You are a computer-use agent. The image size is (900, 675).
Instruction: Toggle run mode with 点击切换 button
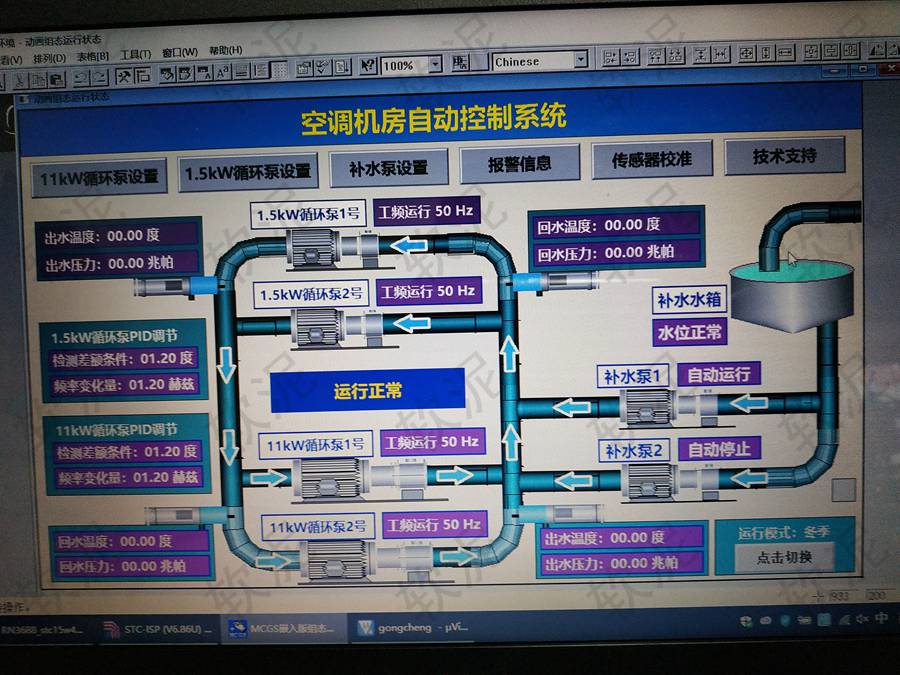784,558
